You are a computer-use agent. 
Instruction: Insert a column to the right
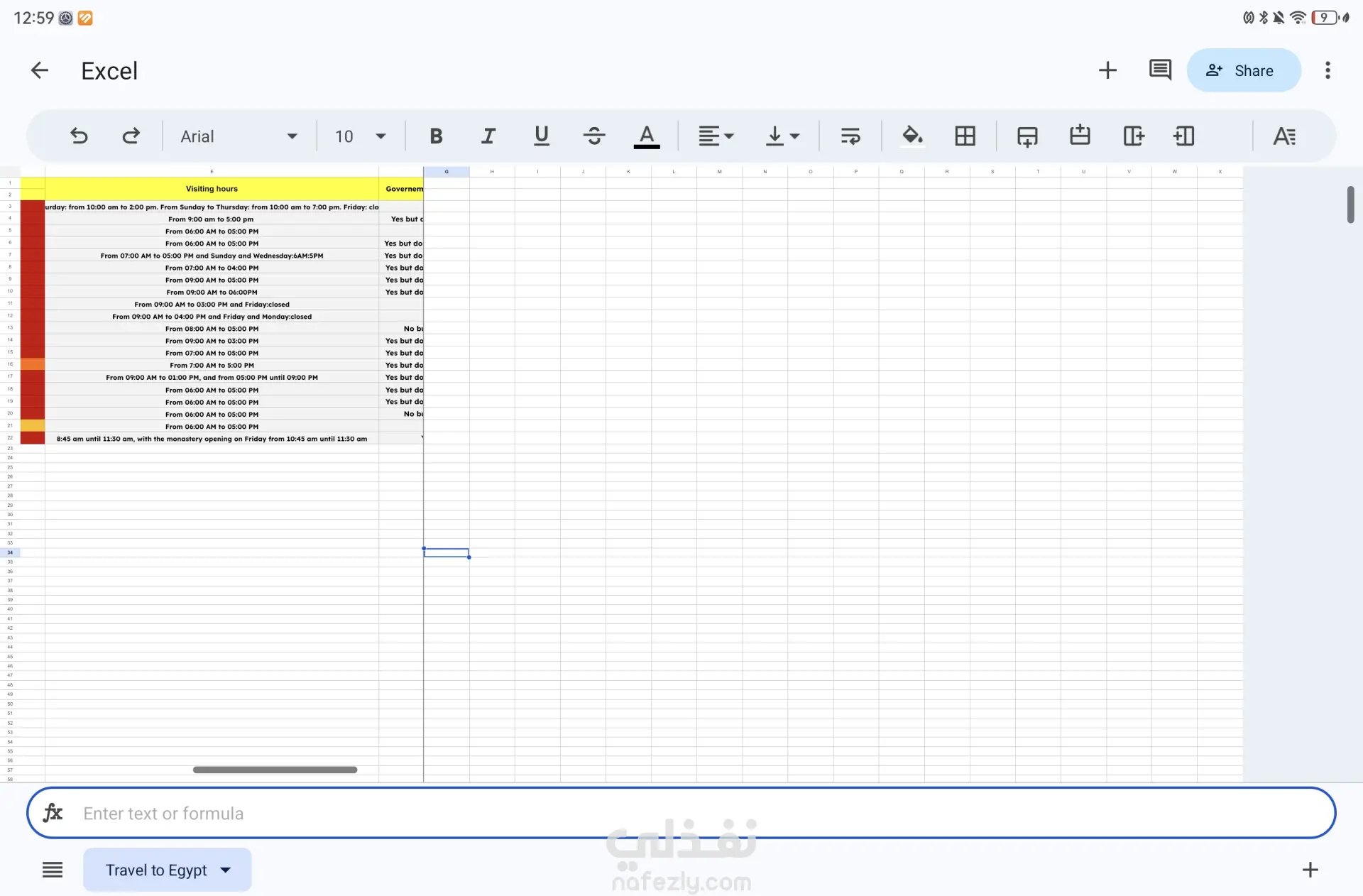point(1134,136)
